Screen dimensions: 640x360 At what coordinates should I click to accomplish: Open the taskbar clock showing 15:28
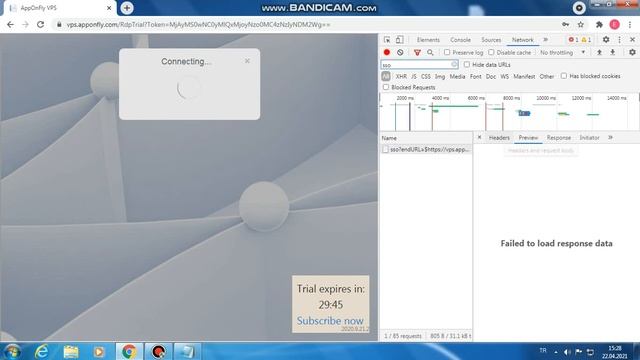point(615,352)
